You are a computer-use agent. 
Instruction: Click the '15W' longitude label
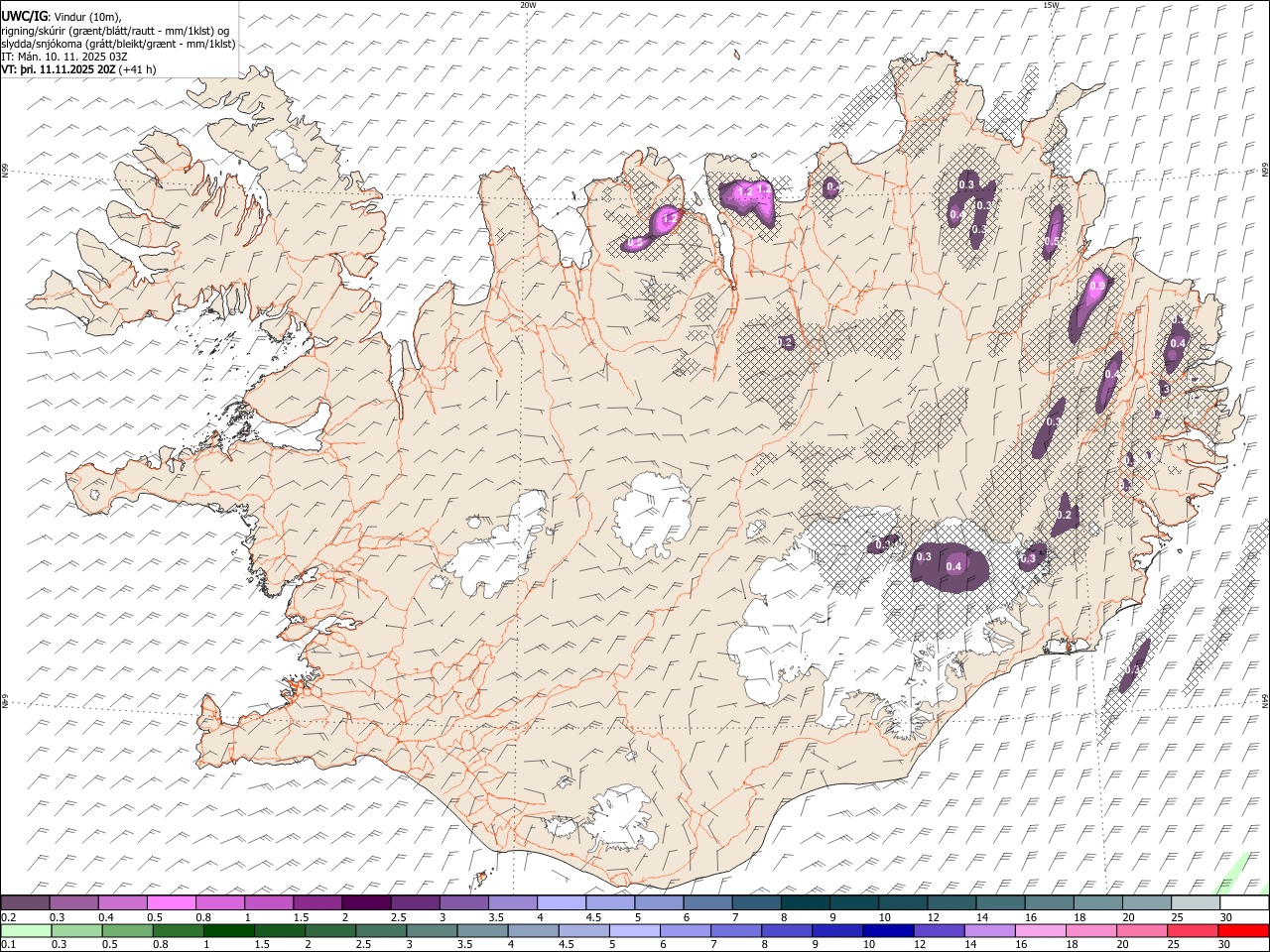coord(1051,5)
